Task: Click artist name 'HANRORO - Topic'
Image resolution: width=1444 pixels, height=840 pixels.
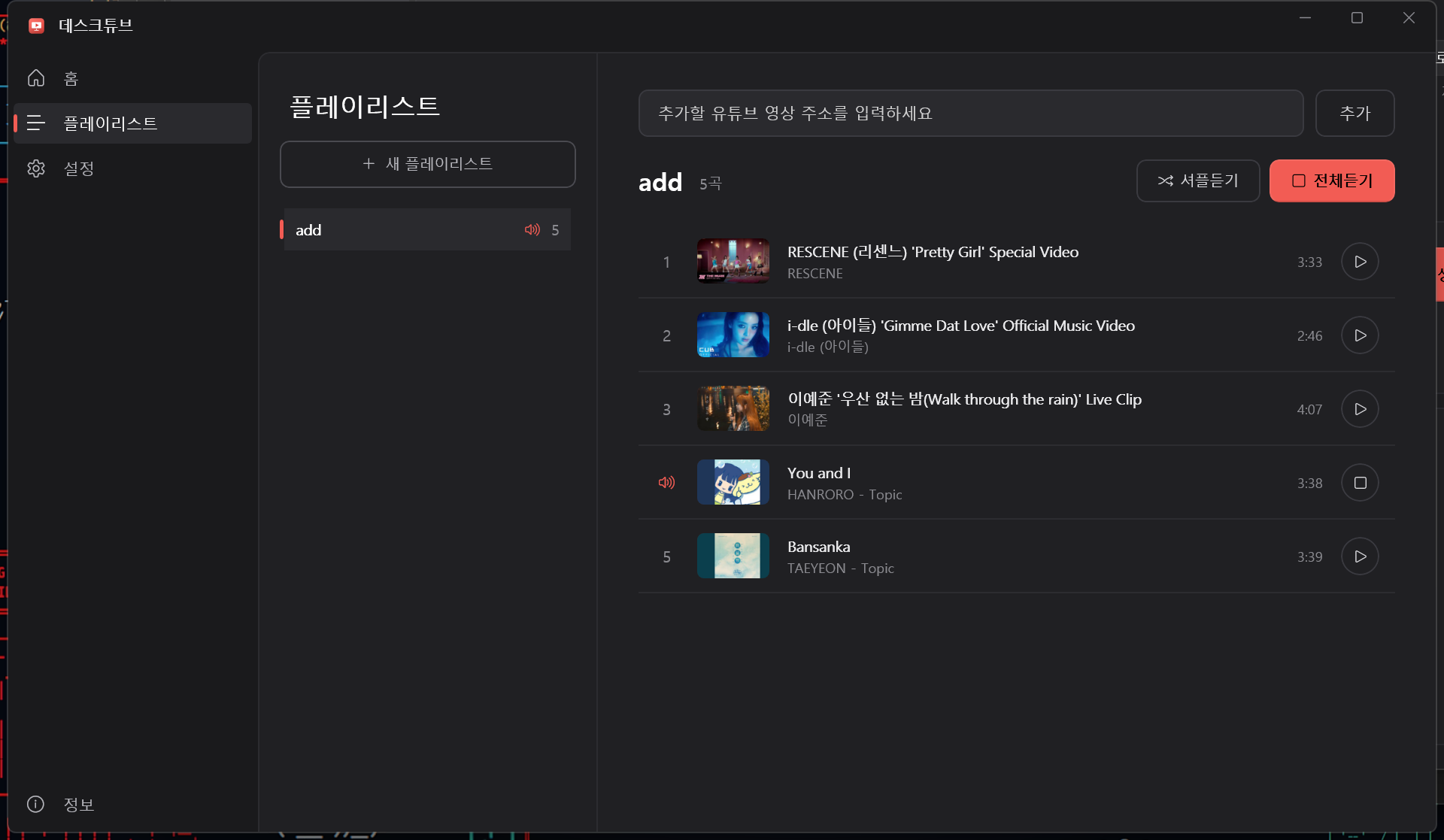Action: (x=845, y=495)
